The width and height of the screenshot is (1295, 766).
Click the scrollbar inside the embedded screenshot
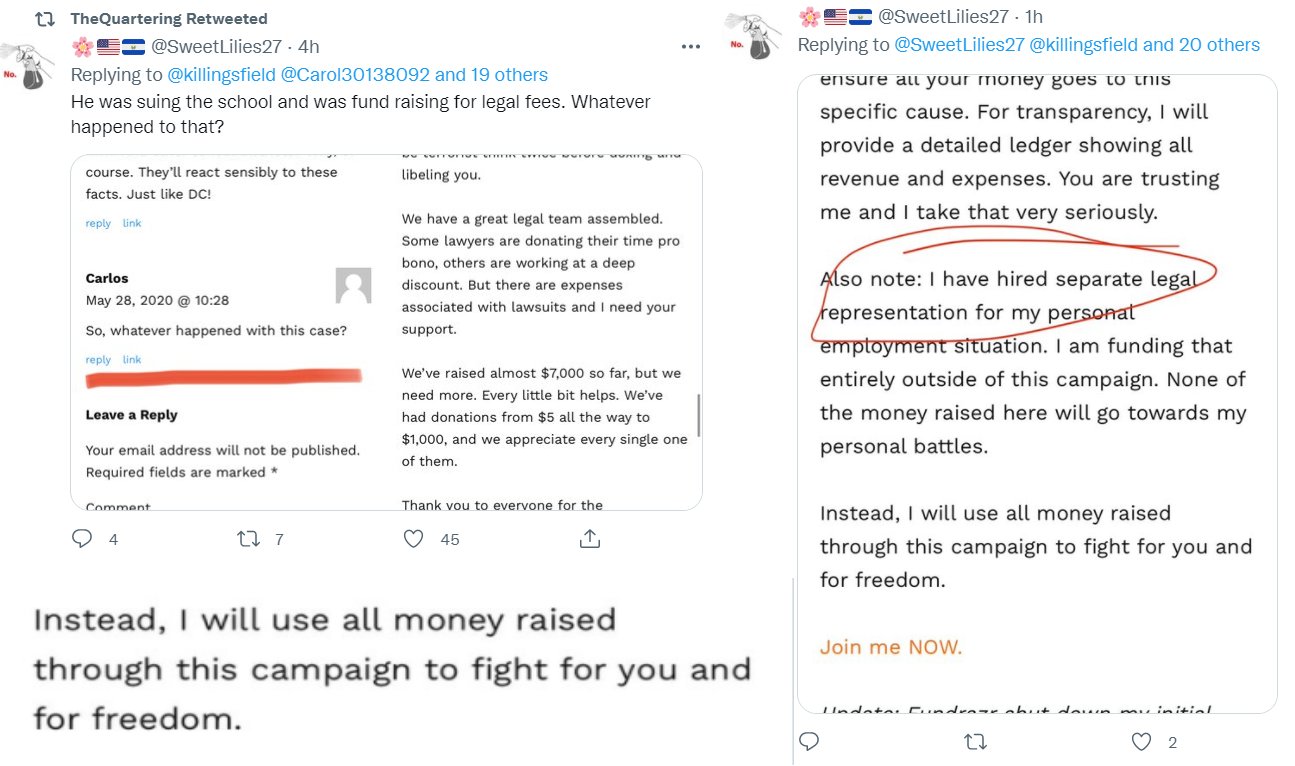tap(698, 414)
